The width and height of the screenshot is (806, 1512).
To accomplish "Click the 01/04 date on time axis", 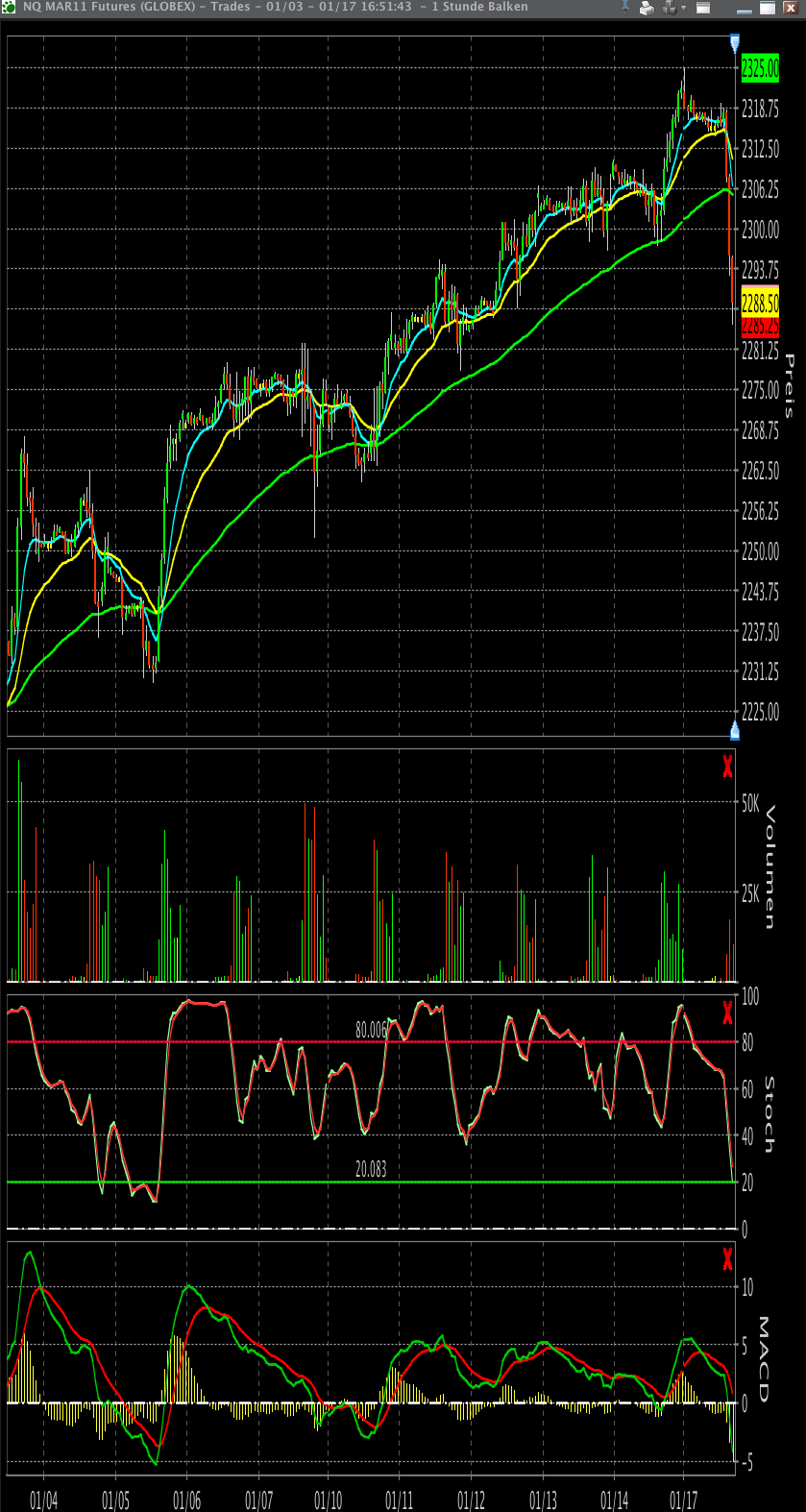I will coord(44,1500).
